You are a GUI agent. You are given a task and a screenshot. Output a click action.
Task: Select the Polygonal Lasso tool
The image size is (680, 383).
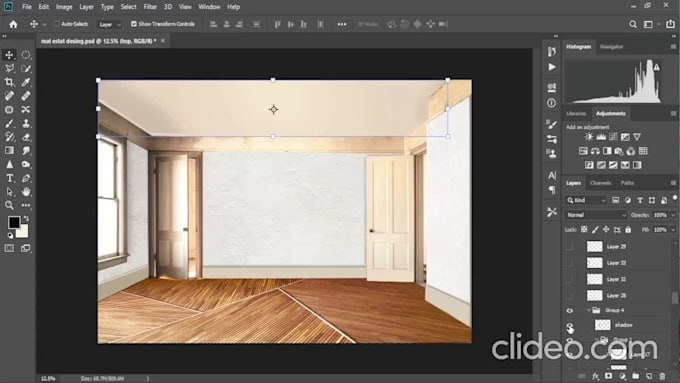9,69
